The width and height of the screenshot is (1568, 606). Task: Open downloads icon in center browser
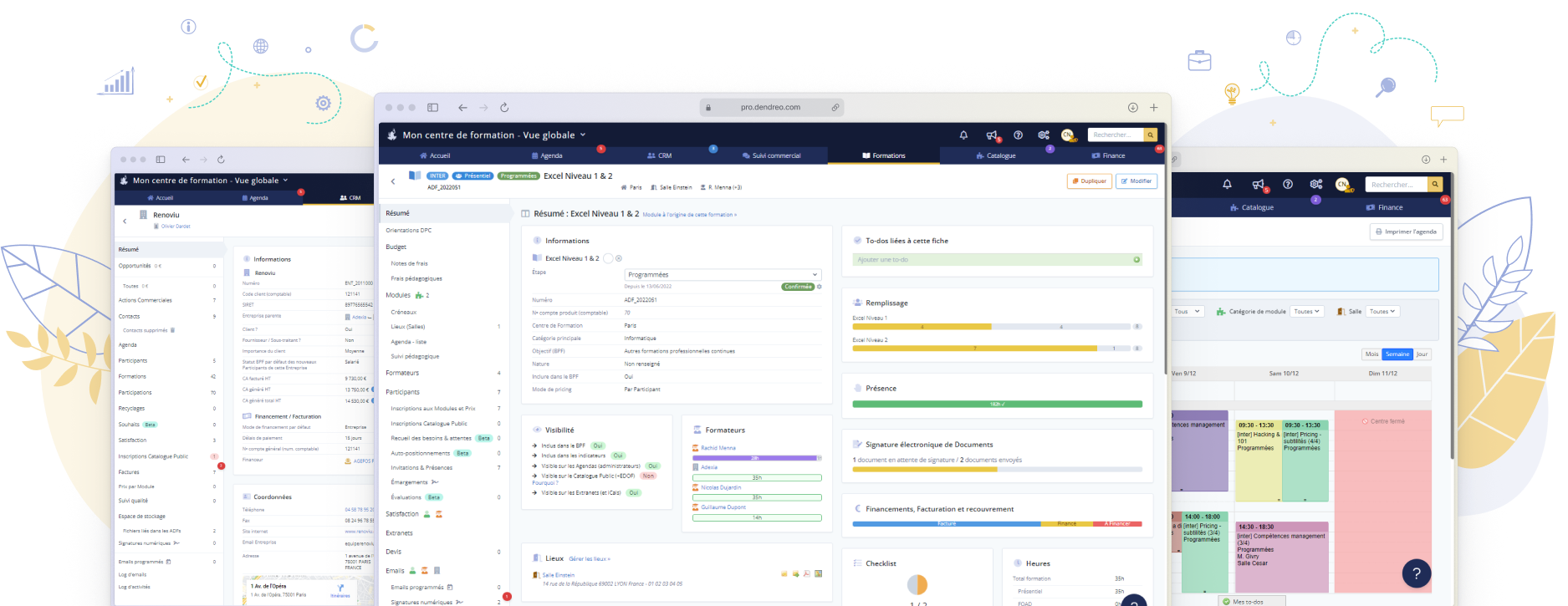click(x=1132, y=107)
